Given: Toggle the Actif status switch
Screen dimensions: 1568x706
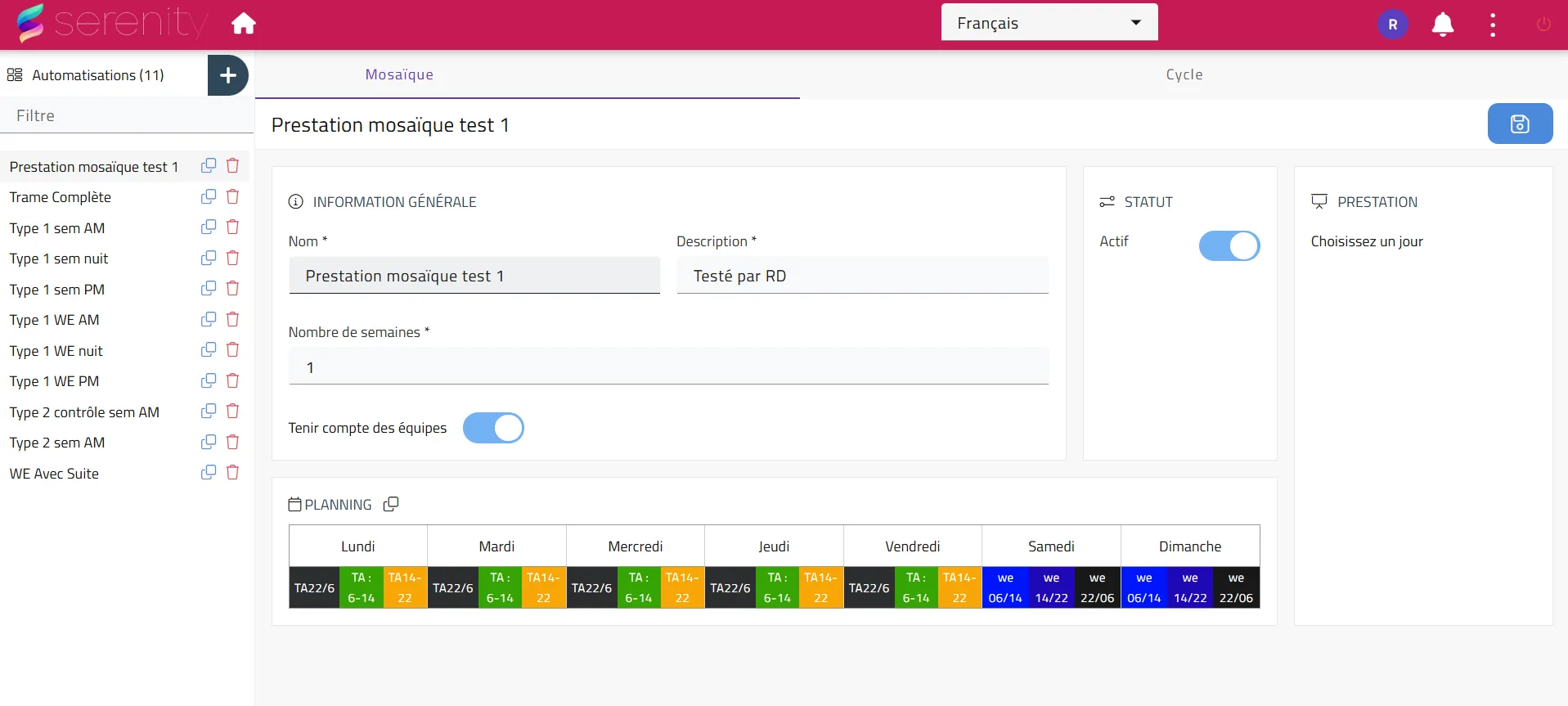Looking at the screenshot, I should coord(1229,245).
